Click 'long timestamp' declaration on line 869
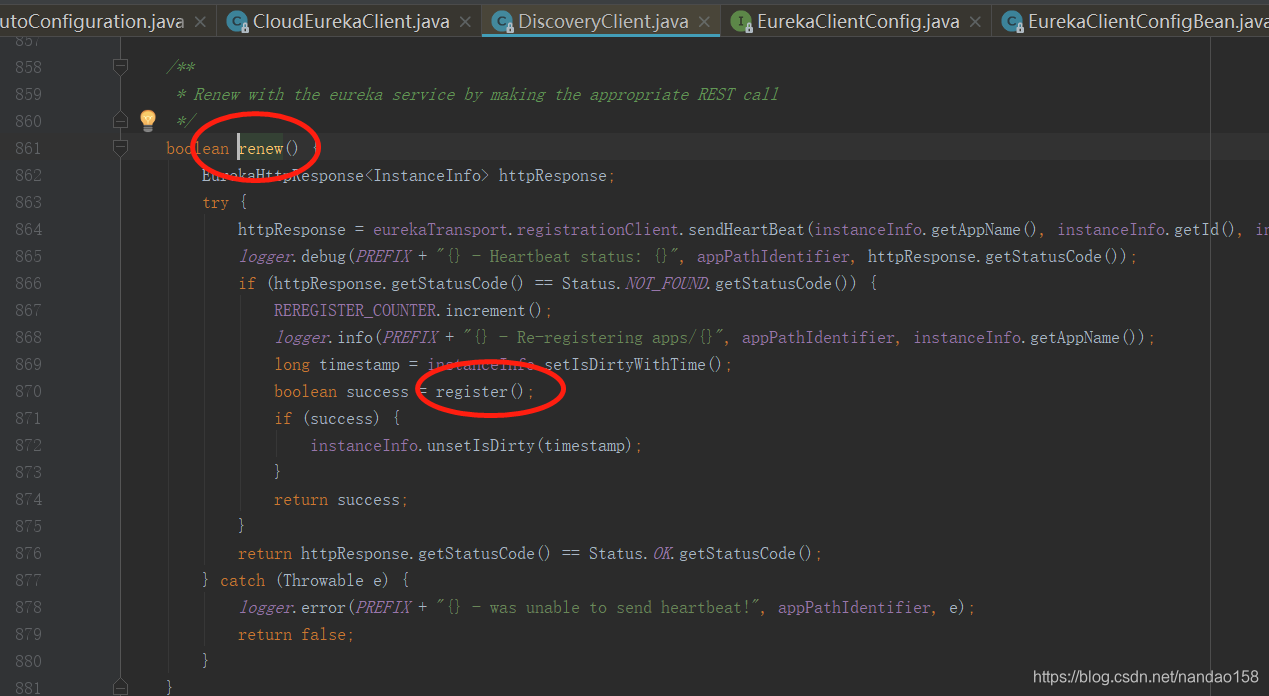The height and width of the screenshot is (696, 1269). (x=337, y=364)
